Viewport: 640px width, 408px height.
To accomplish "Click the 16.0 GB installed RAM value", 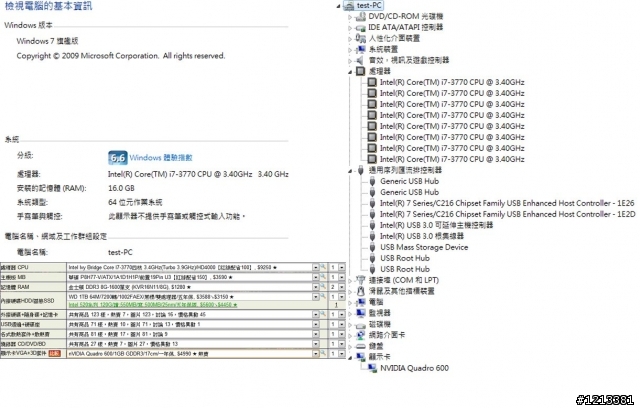I will pyautogui.click(x=121, y=188).
